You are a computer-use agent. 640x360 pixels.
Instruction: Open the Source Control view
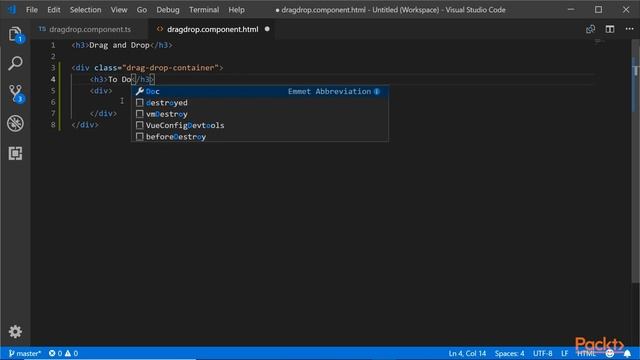tap(16, 93)
